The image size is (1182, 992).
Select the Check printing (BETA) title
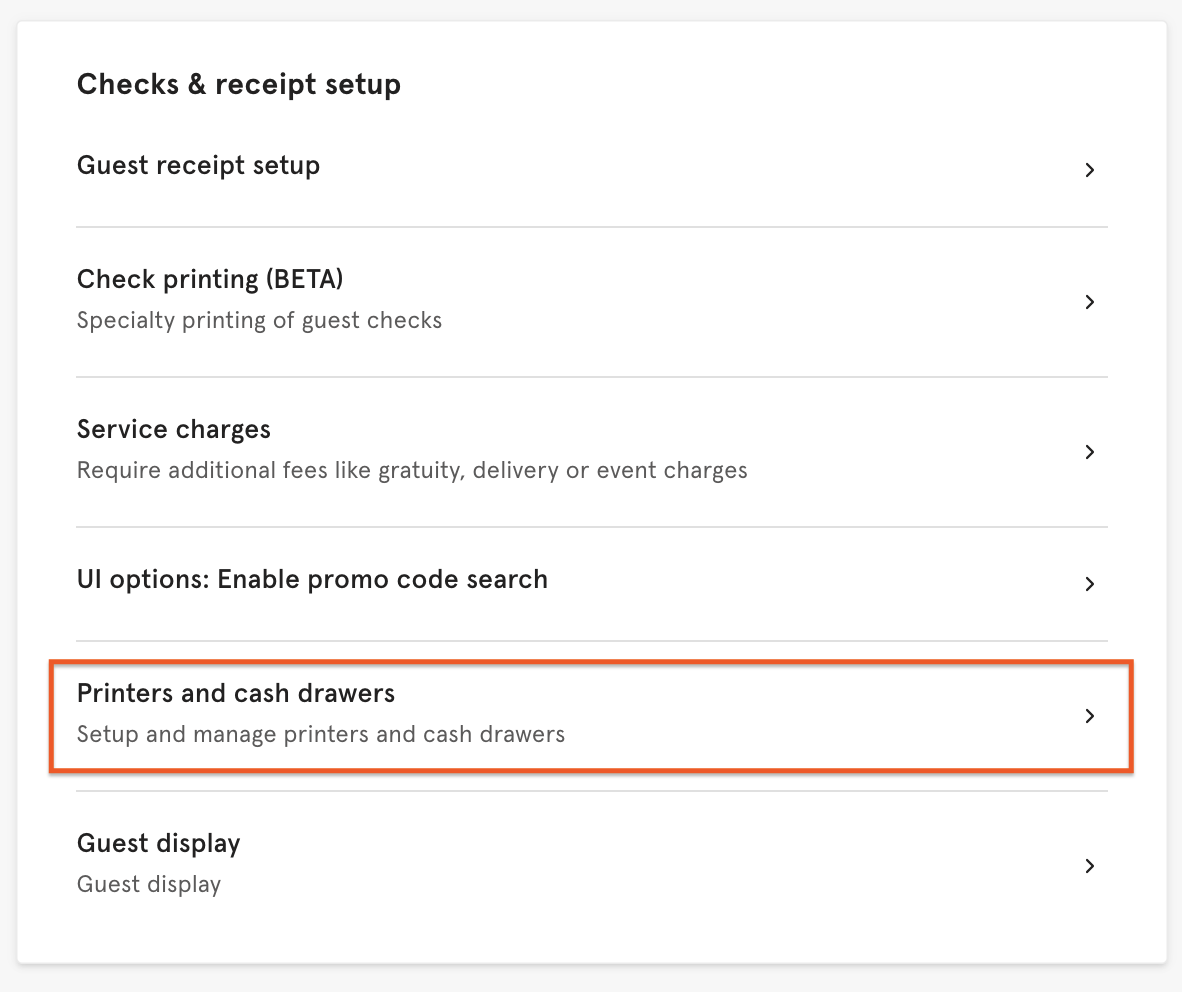(x=210, y=279)
